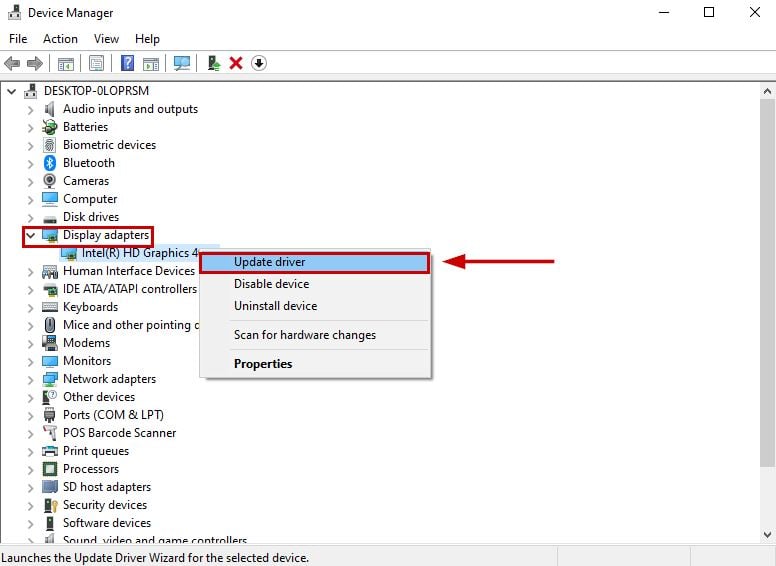Click the black down-arrow Disable device toolbar icon
Screen dimensions: 776x566
[258, 63]
